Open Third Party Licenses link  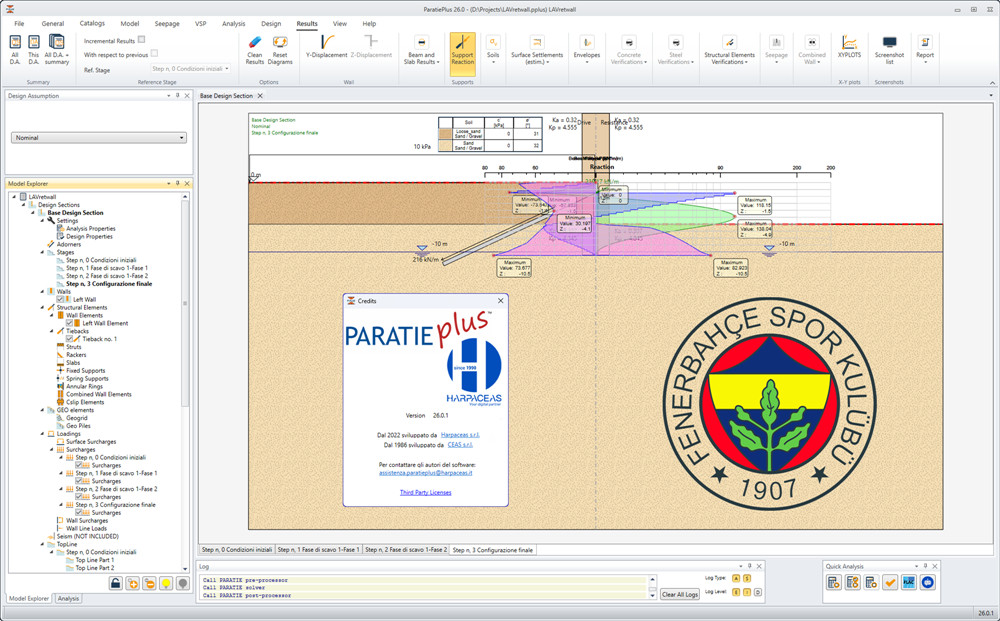425,492
